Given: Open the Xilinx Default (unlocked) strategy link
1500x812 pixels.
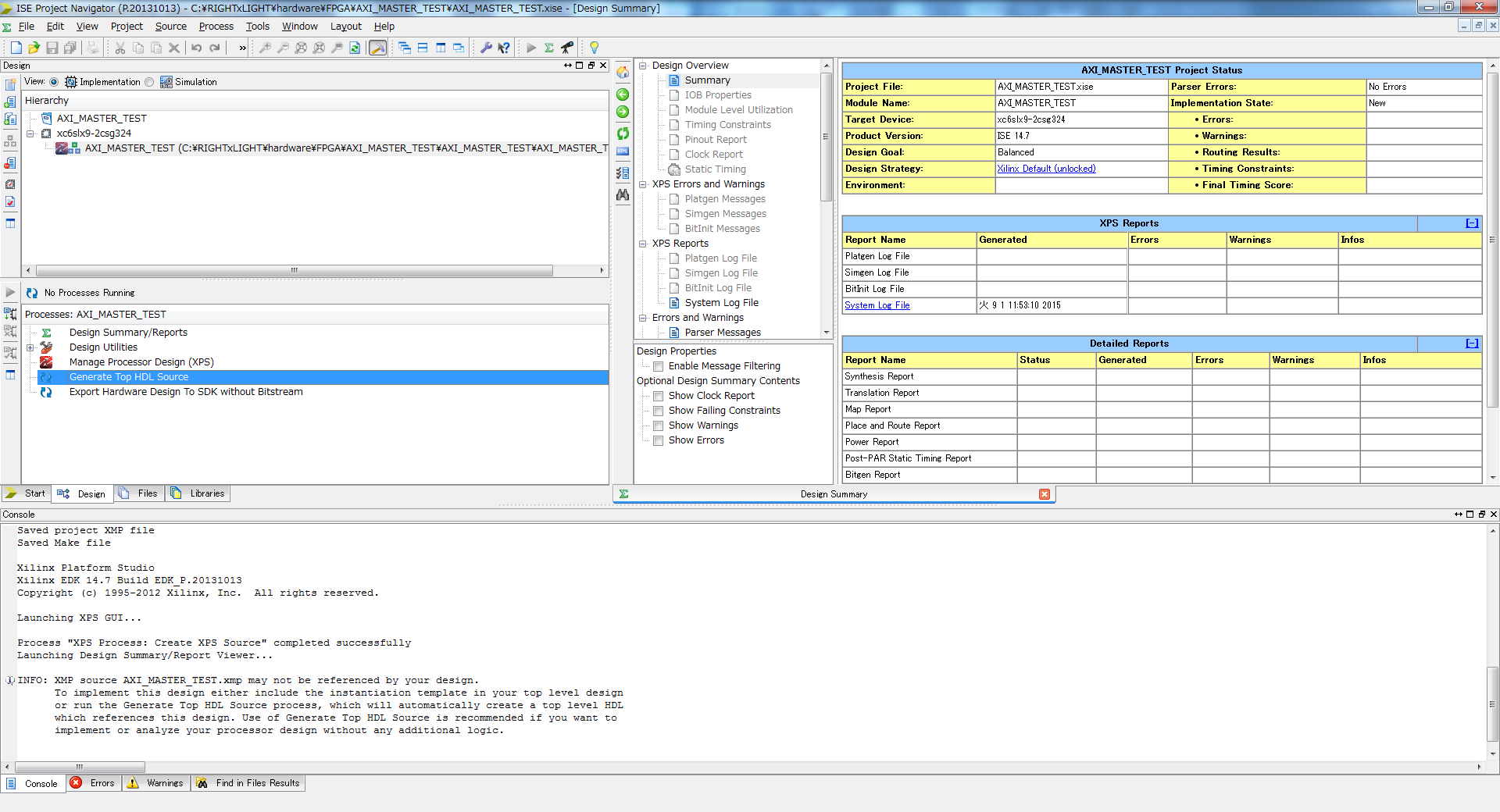Looking at the screenshot, I should click(x=1046, y=169).
